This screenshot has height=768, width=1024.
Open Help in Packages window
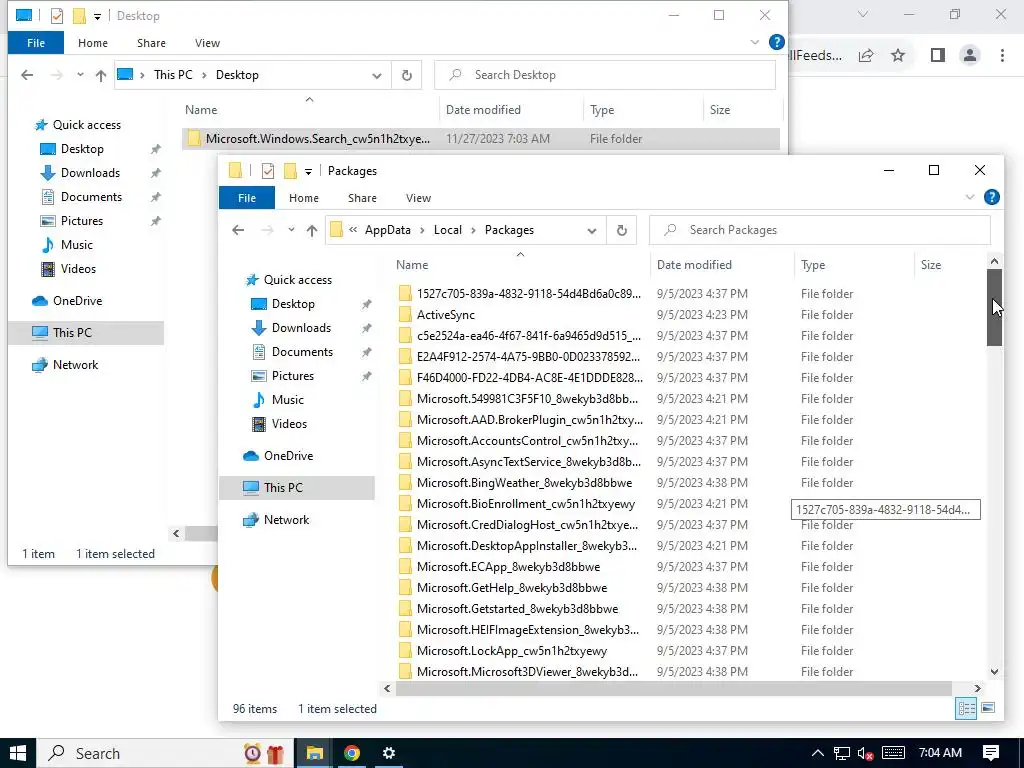pyautogui.click(x=991, y=197)
